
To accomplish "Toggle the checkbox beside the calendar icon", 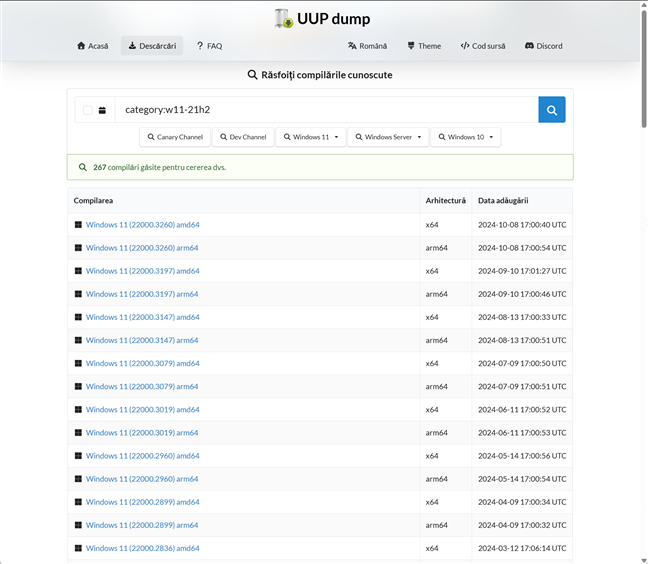I will (x=88, y=110).
